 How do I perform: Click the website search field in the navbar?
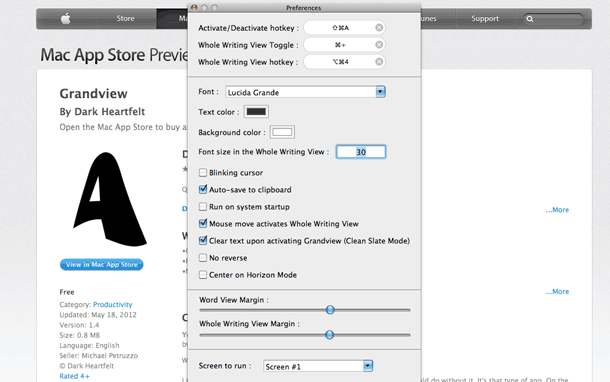(553, 19)
